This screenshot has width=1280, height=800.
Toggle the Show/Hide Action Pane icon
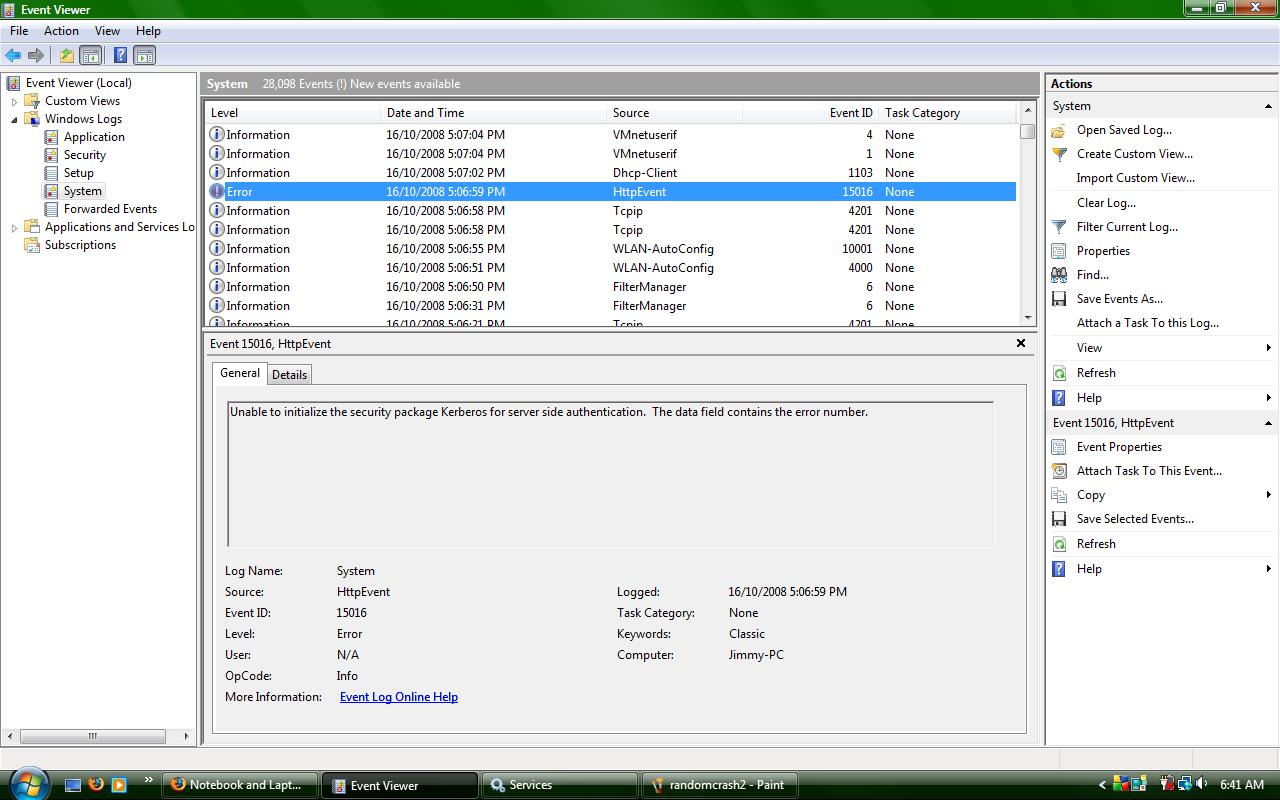tap(144, 56)
